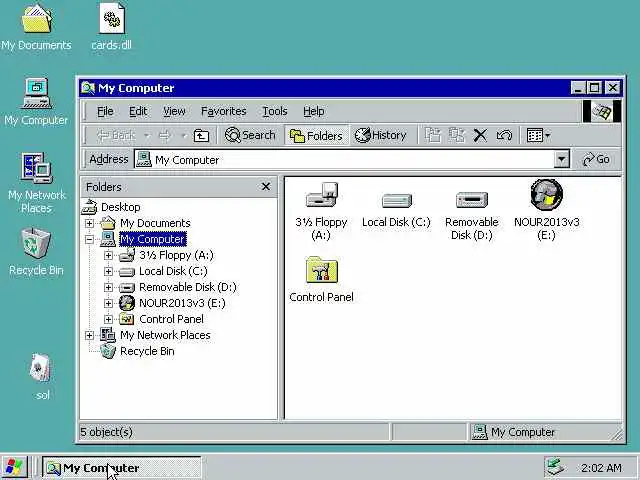Image resolution: width=640 pixels, height=480 pixels.
Task: Click the Forward arrow toolbar button
Action: (x=164, y=135)
